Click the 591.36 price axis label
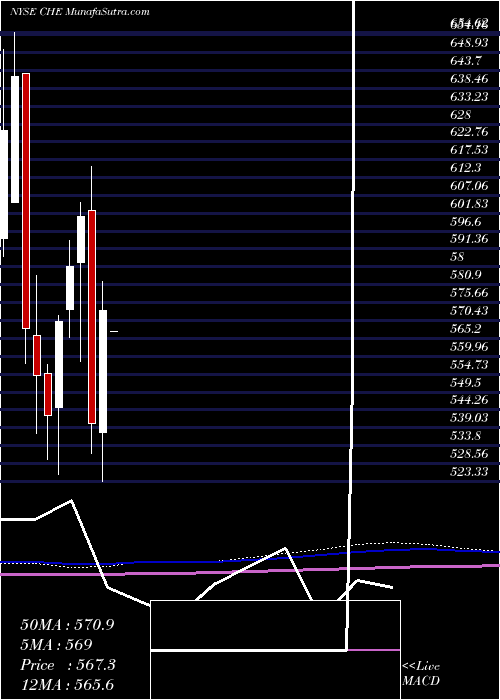Viewport: 500px width, 700px height. tap(469, 239)
